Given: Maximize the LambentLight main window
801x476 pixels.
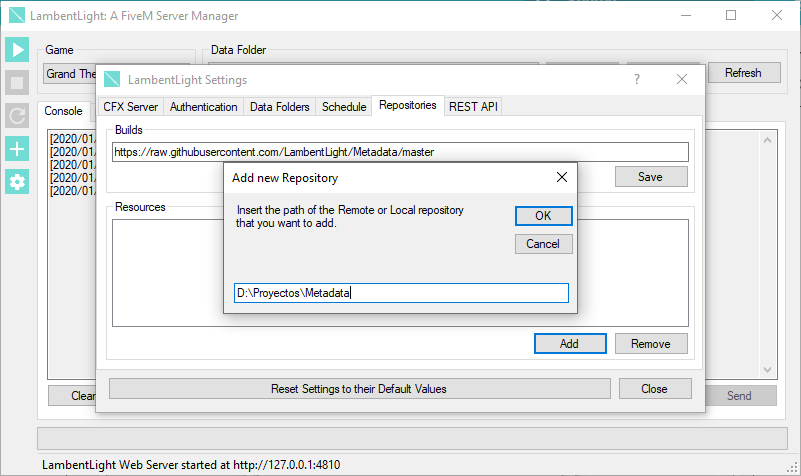Looking at the screenshot, I should click(x=731, y=15).
